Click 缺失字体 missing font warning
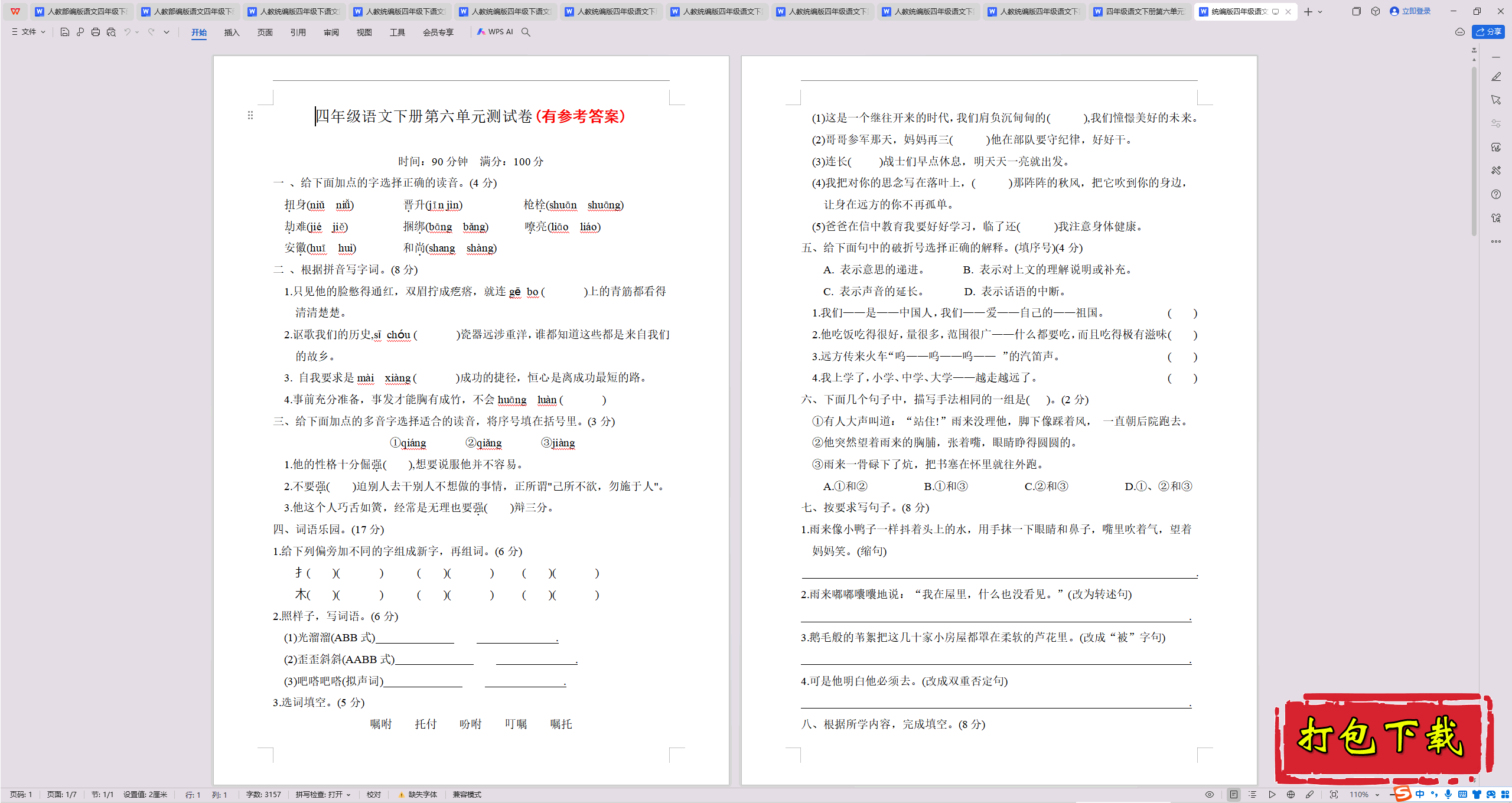The width and height of the screenshot is (1512, 803). pyautogui.click(x=418, y=795)
